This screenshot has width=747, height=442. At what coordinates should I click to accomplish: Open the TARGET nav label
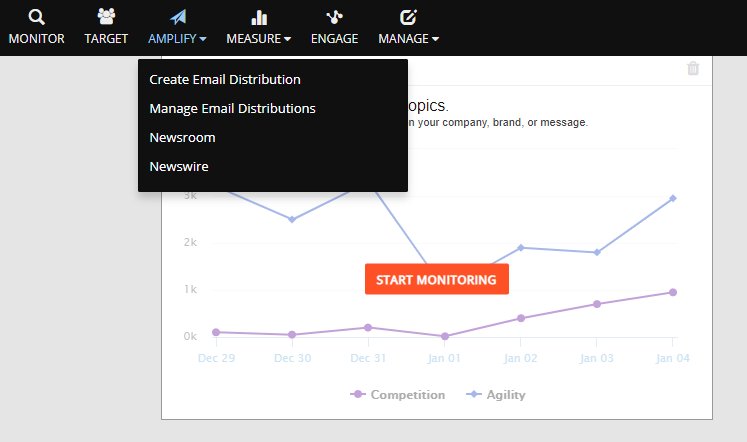click(106, 39)
